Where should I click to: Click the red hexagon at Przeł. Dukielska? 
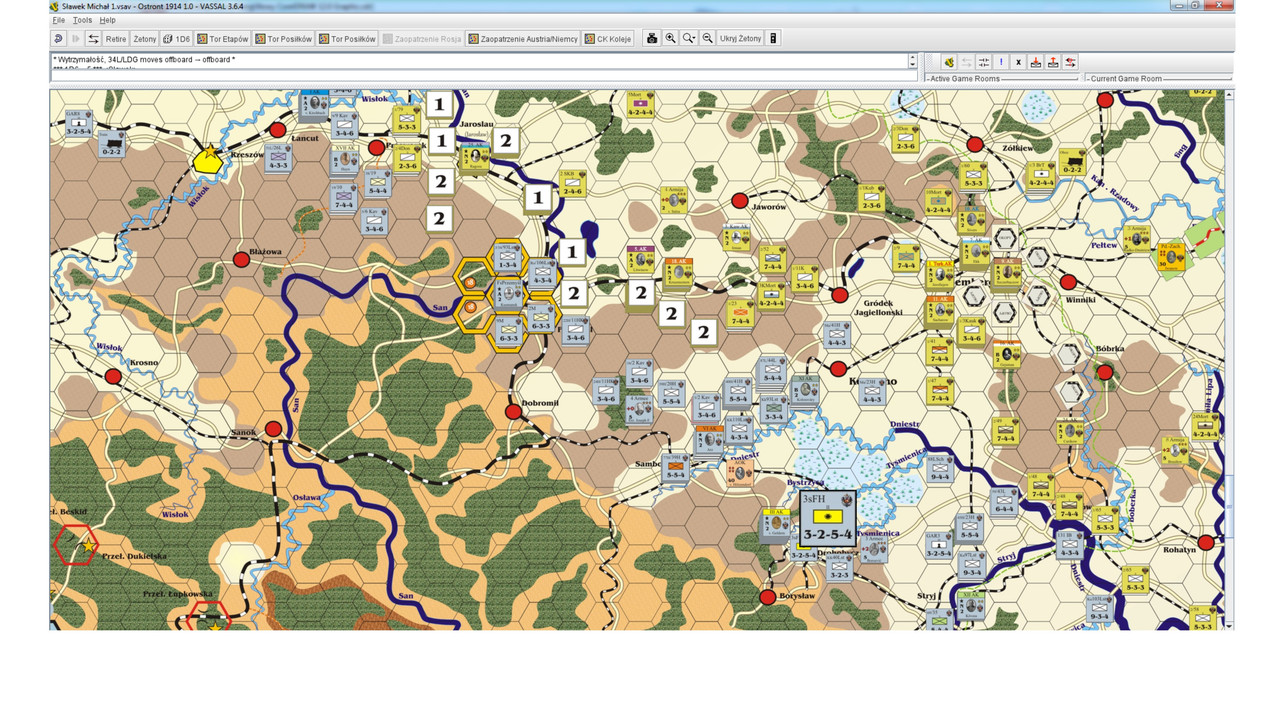click(x=78, y=545)
